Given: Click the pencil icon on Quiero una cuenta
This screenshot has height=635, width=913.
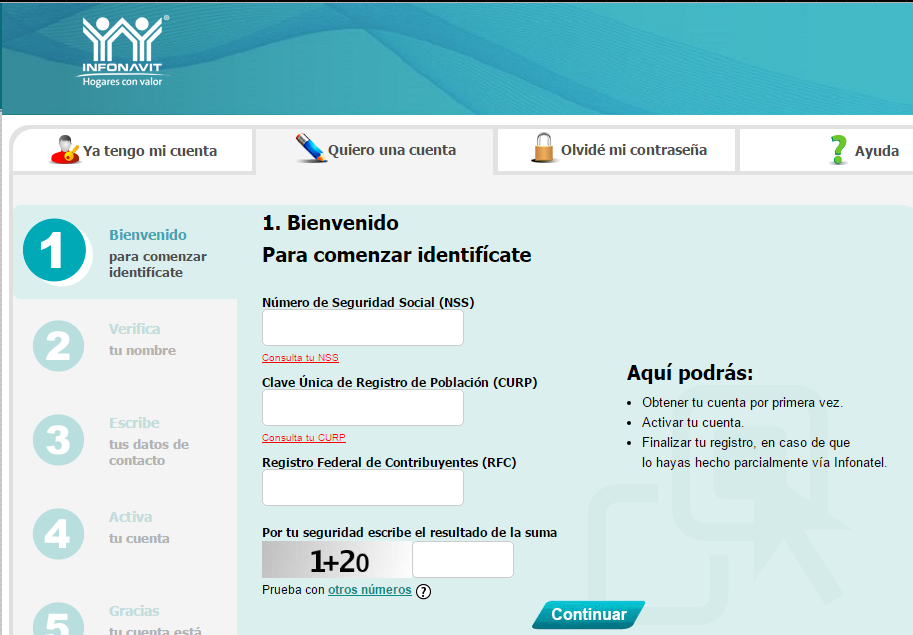Looking at the screenshot, I should pos(308,147).
